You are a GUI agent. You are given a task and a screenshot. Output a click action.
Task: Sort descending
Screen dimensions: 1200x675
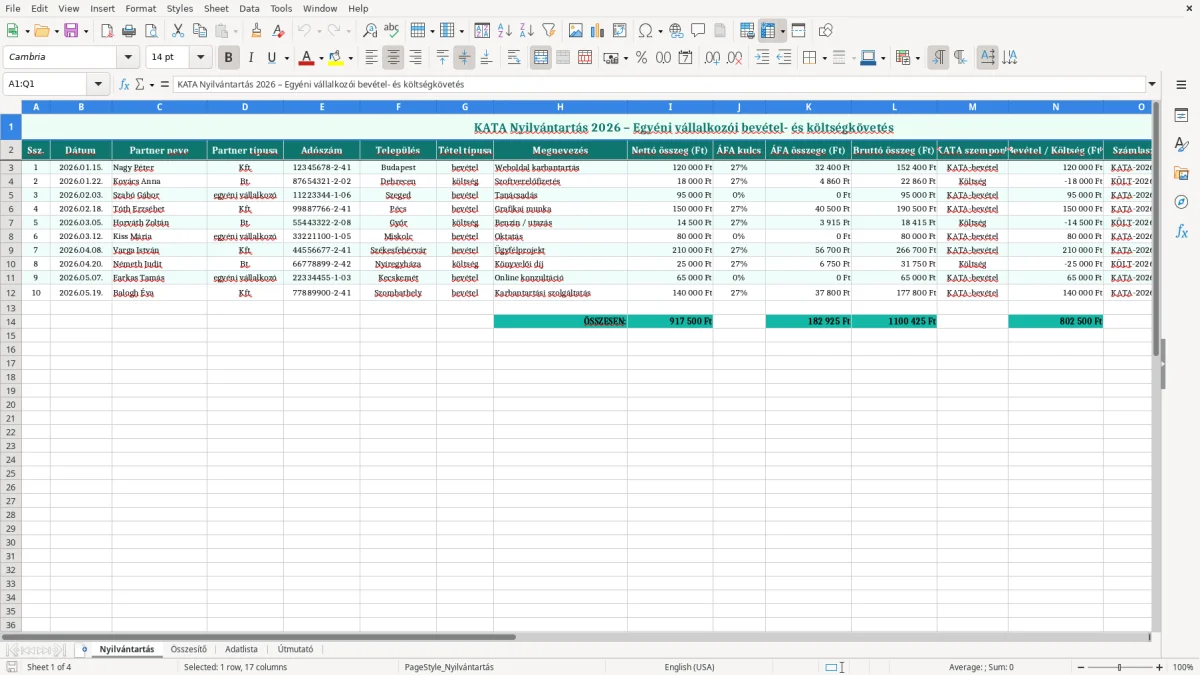tap(527, 31)
